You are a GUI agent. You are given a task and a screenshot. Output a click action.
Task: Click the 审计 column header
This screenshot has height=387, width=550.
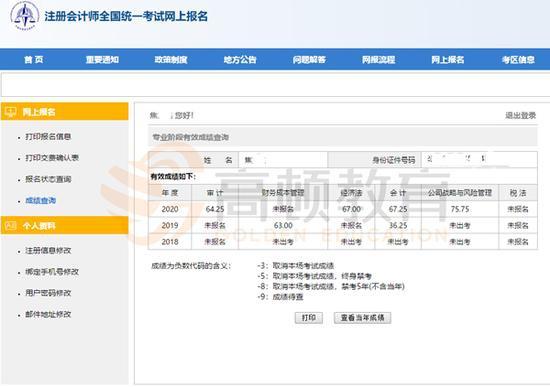215,193
